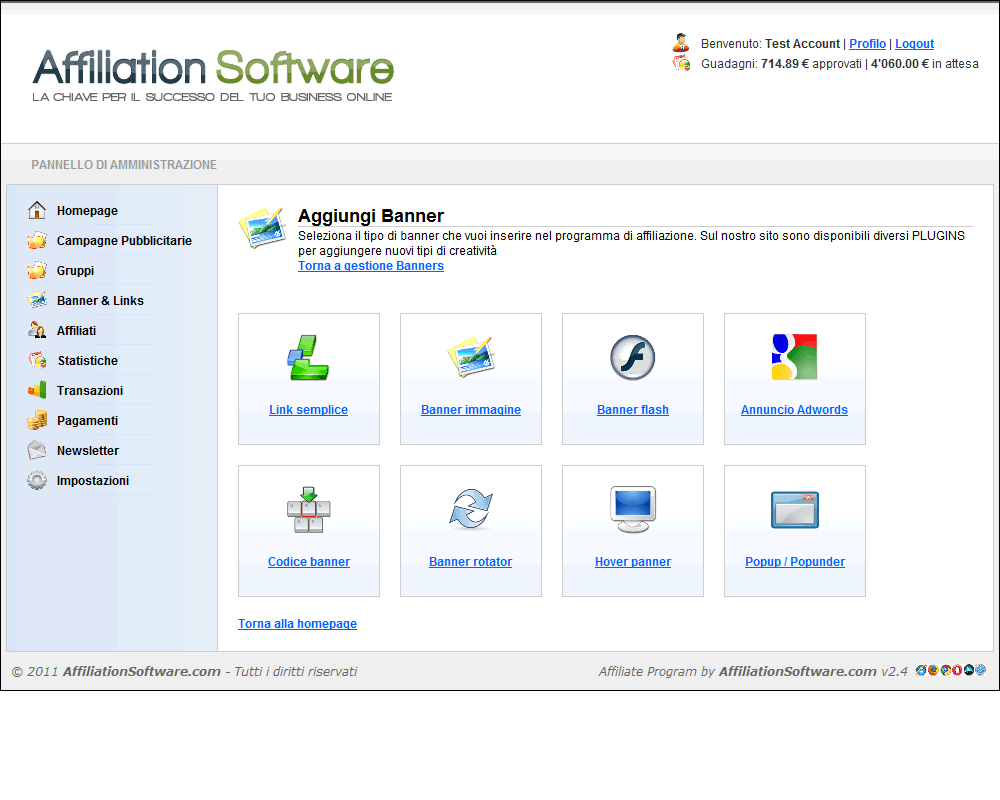Viewport: 1000px width, 800px height.
Task: Click the green Link semplice icon
Action: pos(308,358)
